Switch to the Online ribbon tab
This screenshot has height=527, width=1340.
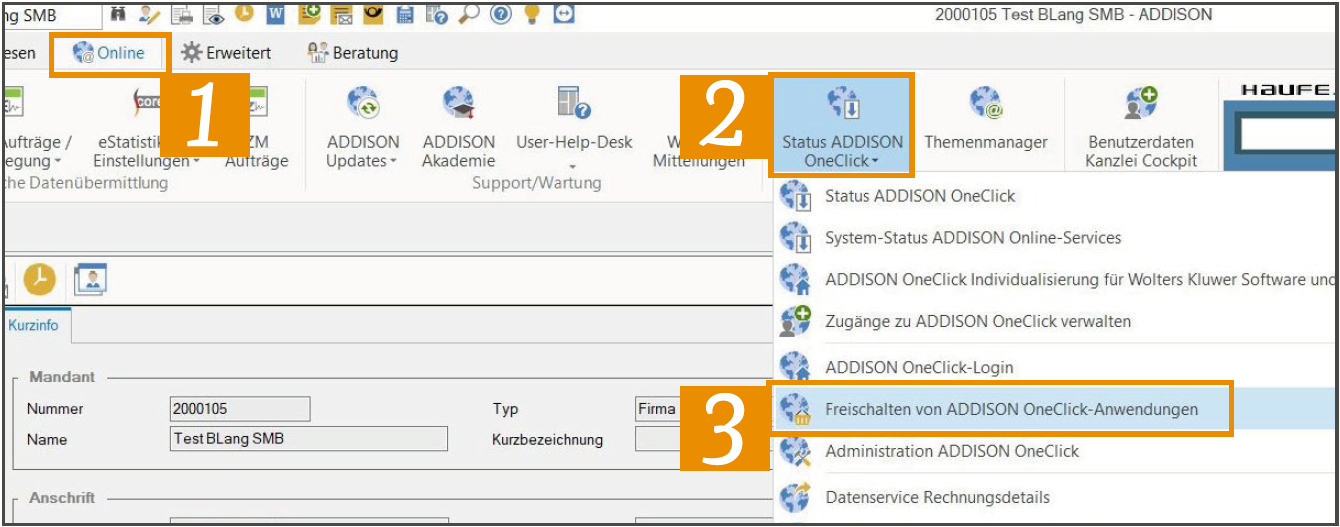pyautogui.click(x=110, y=53)
